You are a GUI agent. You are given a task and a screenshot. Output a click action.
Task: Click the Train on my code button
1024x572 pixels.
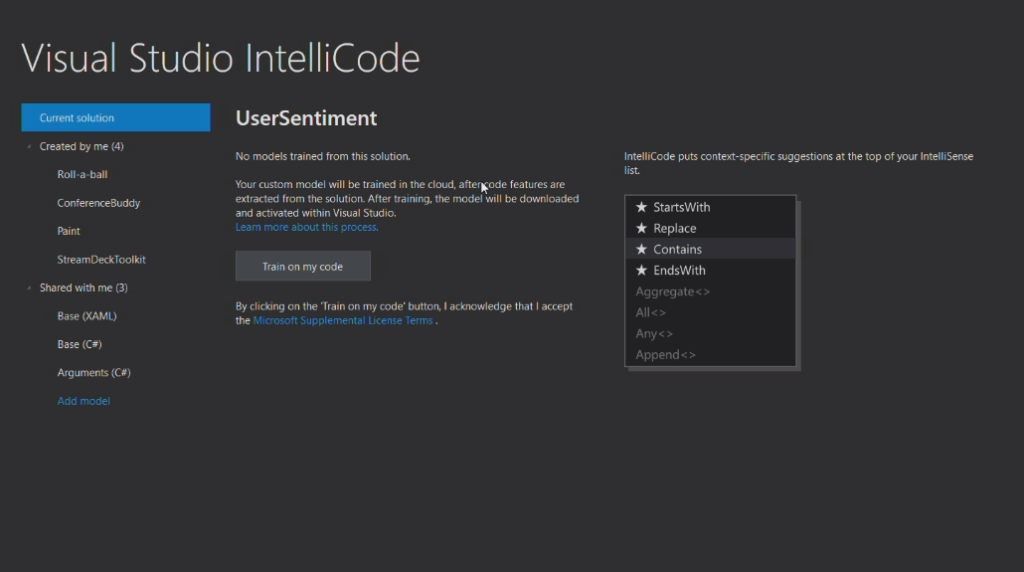[x=303, y=266]
